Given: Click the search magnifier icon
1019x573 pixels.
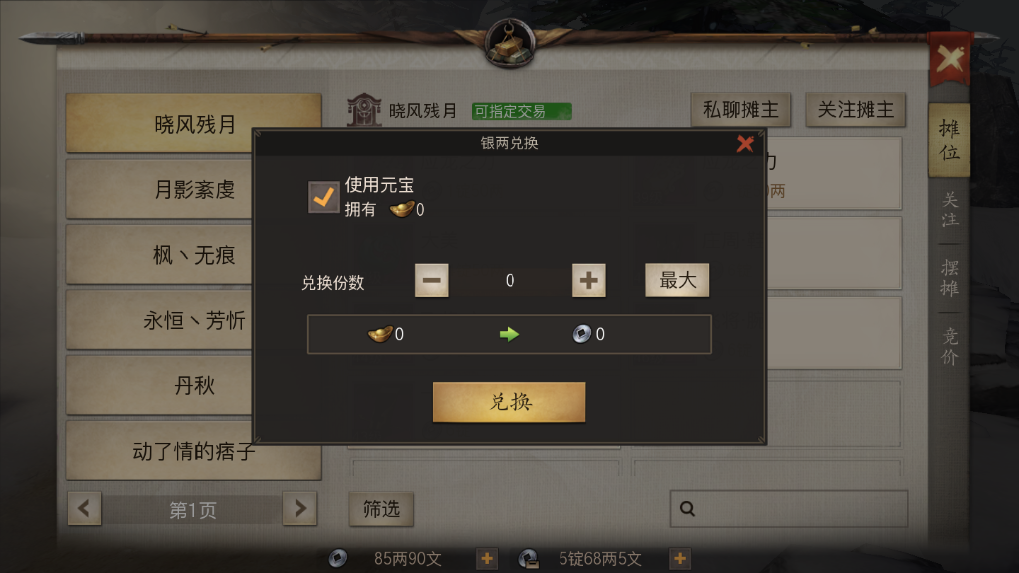Looking at the screenshot, I should (x=688, y=509).
